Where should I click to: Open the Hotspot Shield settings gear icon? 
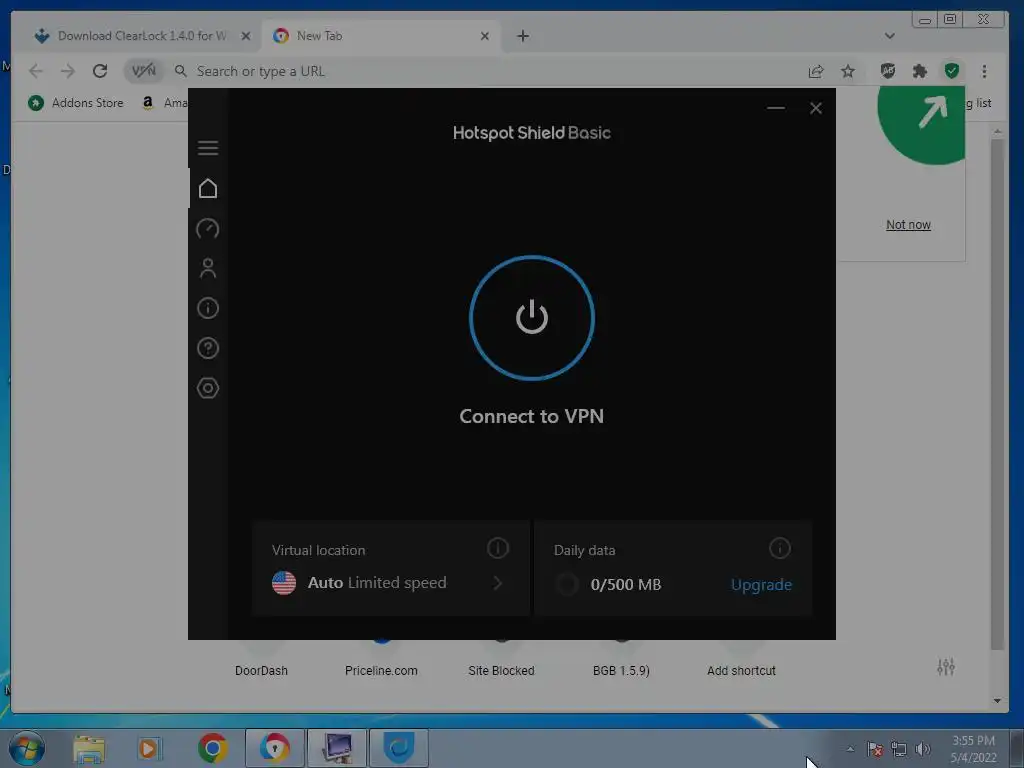208,388
